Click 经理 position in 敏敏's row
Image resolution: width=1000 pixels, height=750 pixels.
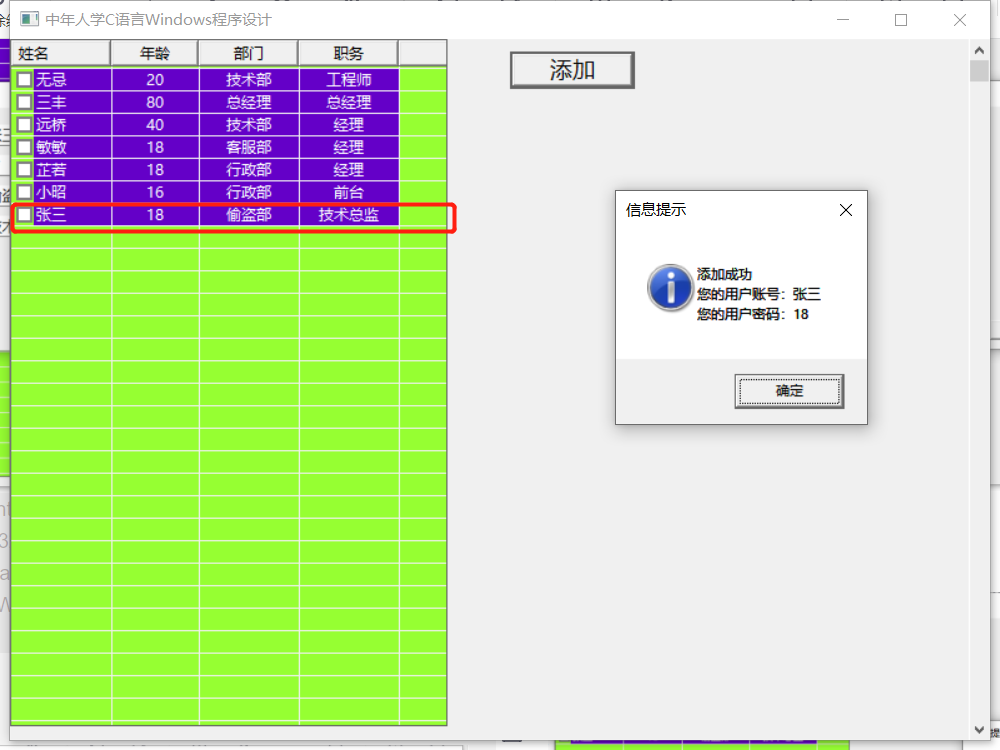click(x=349, y=147)
